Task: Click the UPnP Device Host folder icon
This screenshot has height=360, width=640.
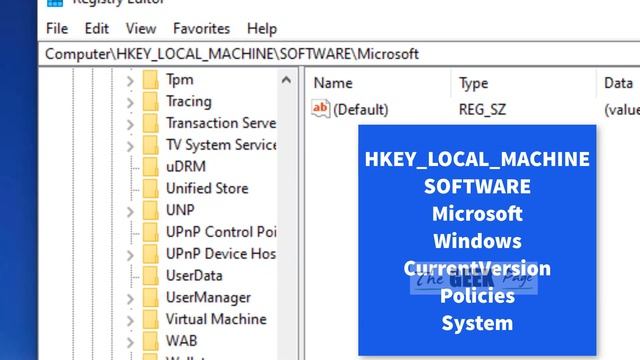Action: 151,254
